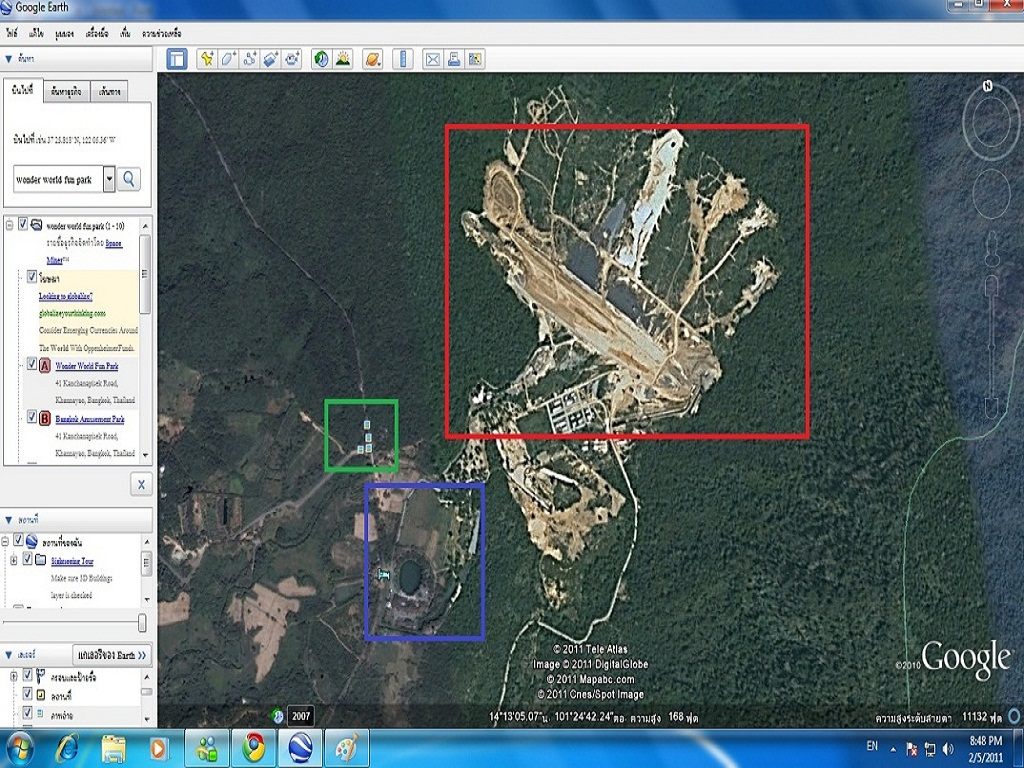Click the volume speaker tray icon
The height and width of the screenshot is (768, 1024).
[948, 749]
